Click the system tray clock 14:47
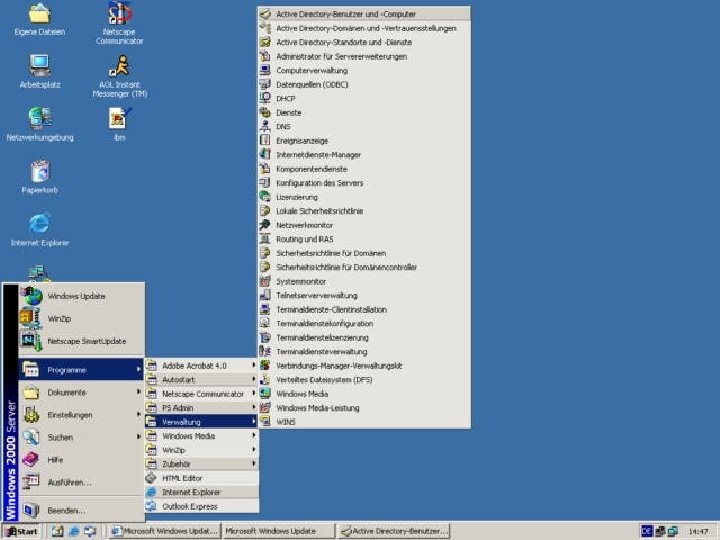This screenshot has width=720, height=540. coord(698,532)
